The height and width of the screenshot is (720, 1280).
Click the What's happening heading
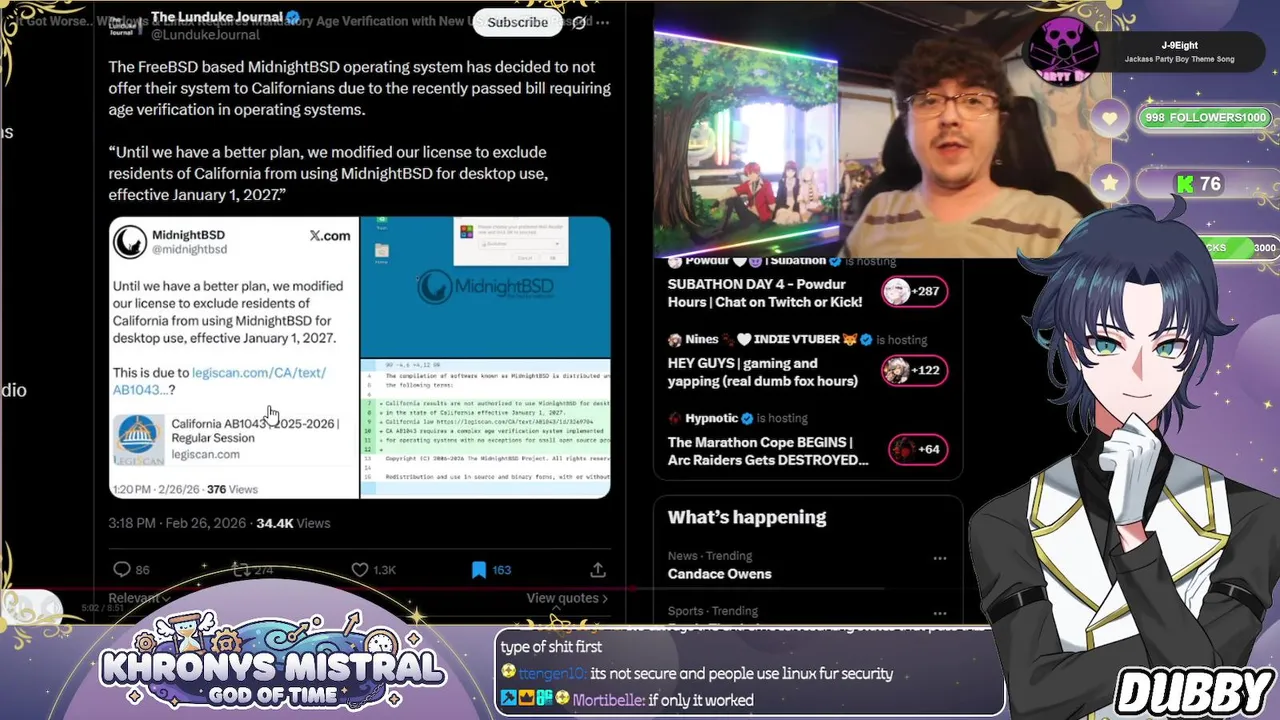[747, 517]
